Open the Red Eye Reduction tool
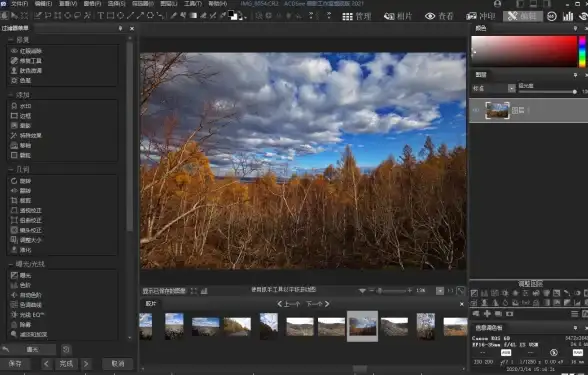The image size is (588, 375). click(26, 51)
